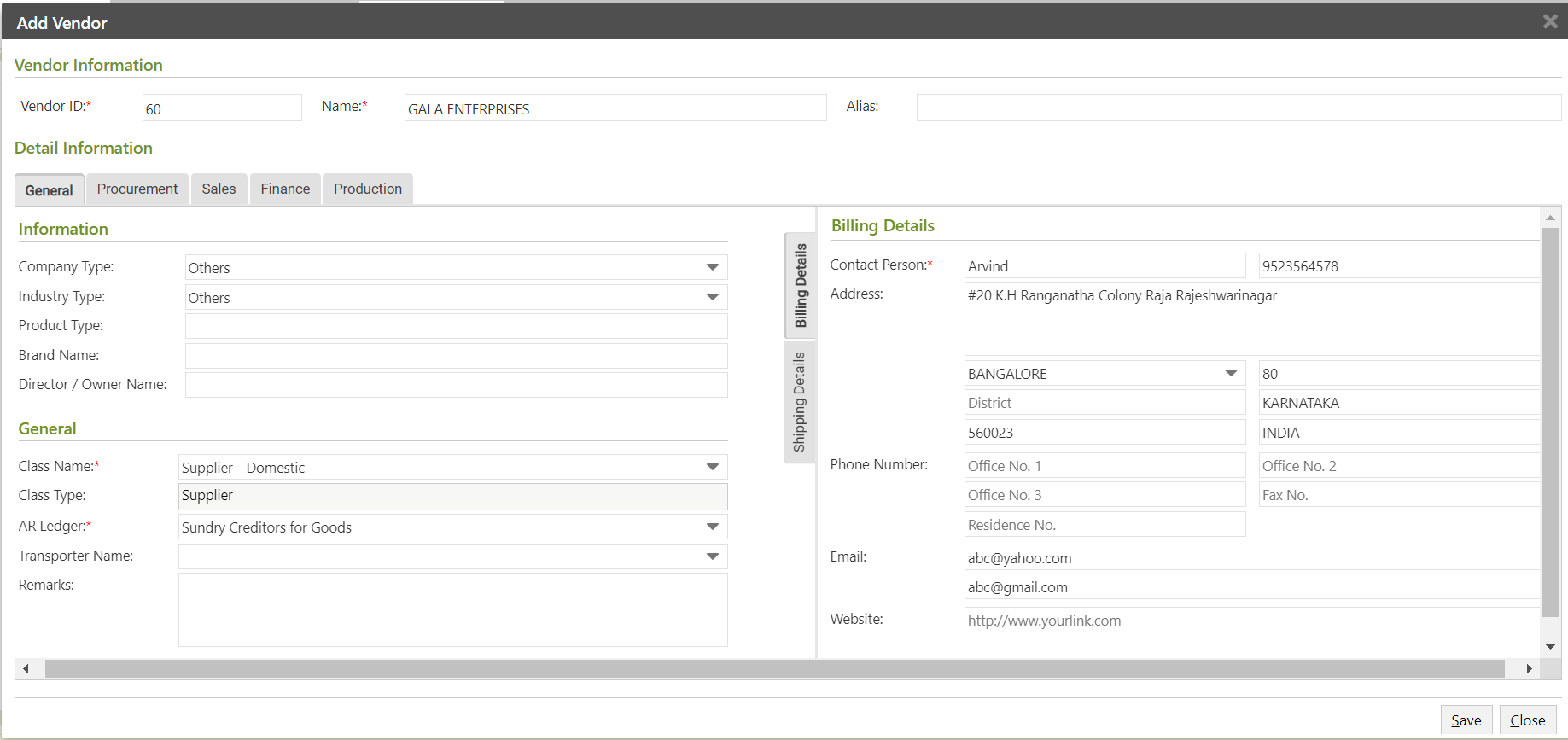Click the contact number 9523564578 field
The width and height of the screenshot is (1568, 740).
click(1399, 265)
